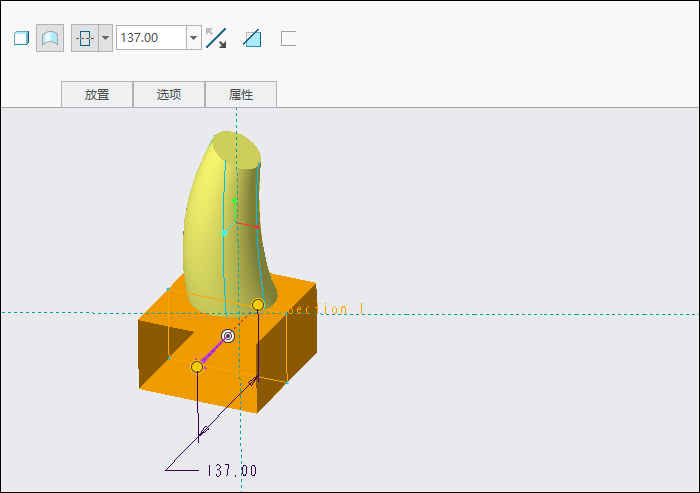Open the 属性 tab
Screen dimensions: 700x493
point(241,94)
